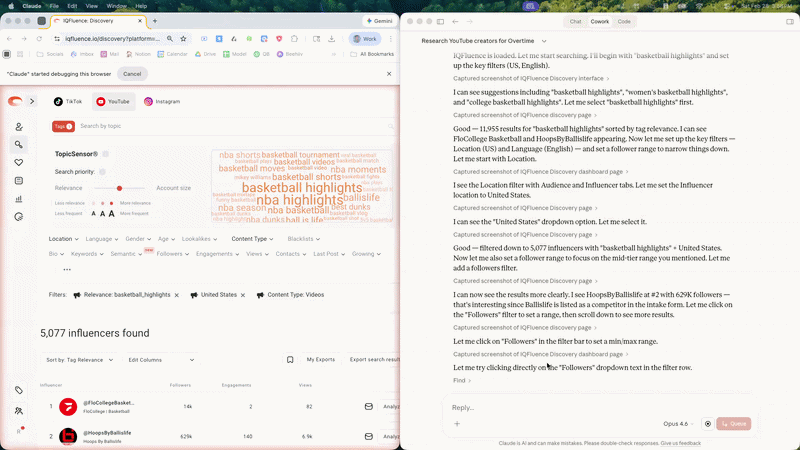
Task: Open the Sort by: Tag Relevance dropdown
Action: pos(80,360)
